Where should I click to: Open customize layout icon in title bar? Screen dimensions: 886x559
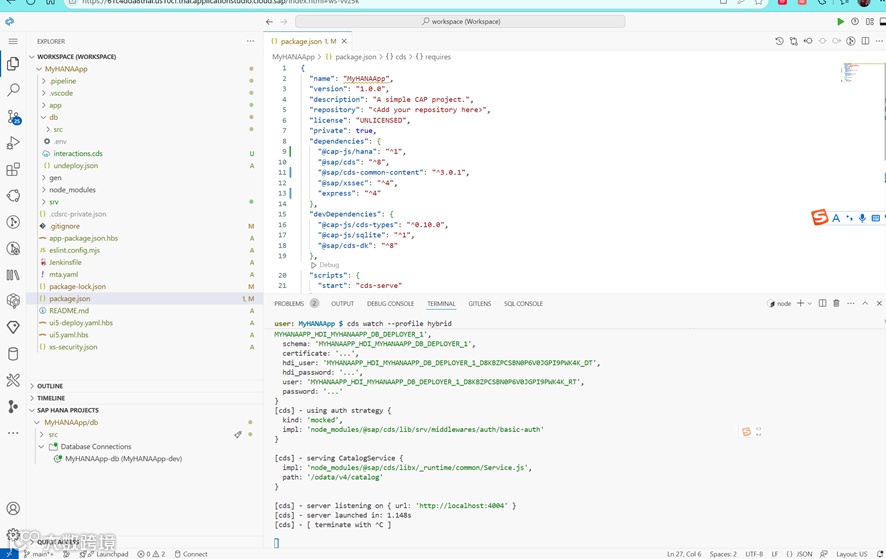coord(870,21)
